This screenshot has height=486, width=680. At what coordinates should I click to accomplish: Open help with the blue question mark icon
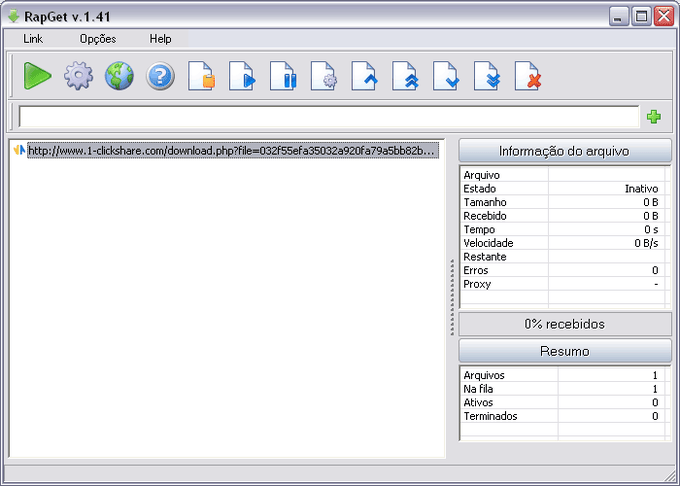[160, 76]
